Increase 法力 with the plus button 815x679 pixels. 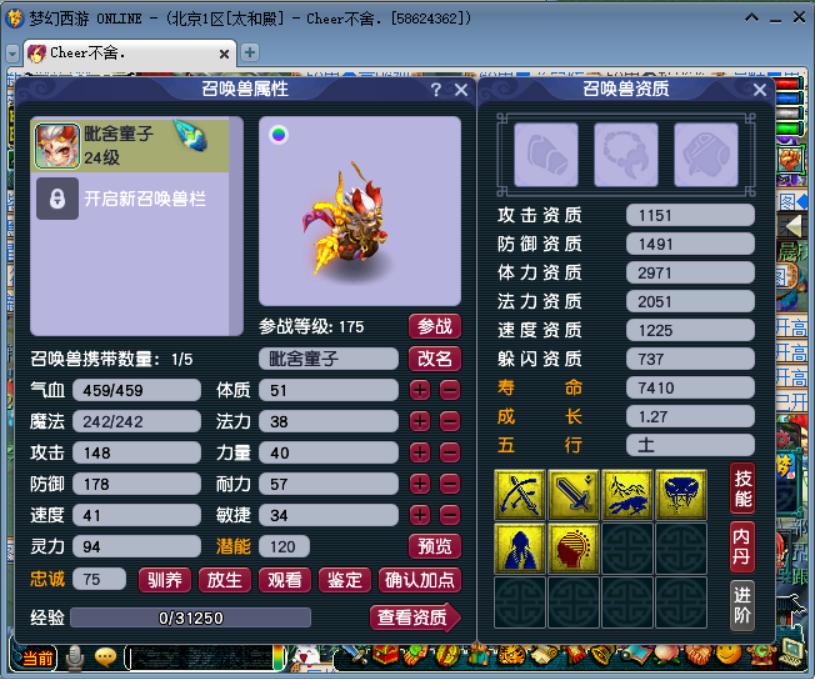click(x=420, y=421)
